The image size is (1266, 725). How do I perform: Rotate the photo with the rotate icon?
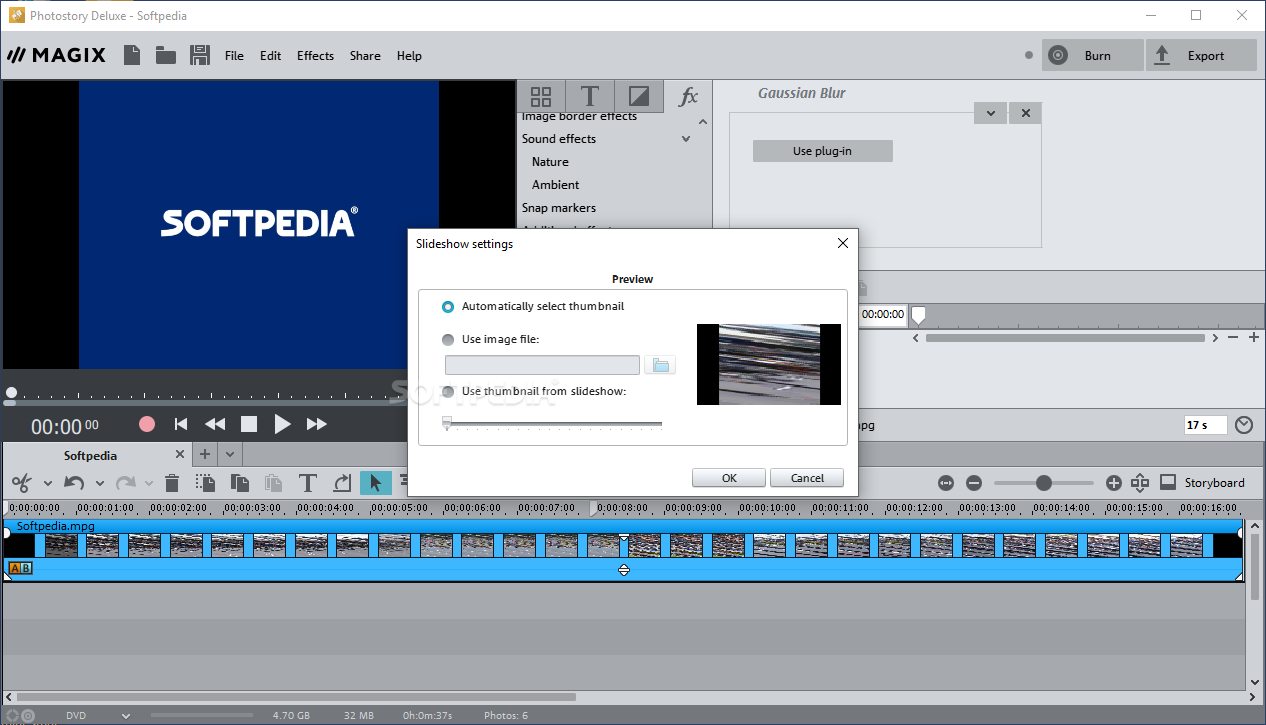click(x=342, y=483)
